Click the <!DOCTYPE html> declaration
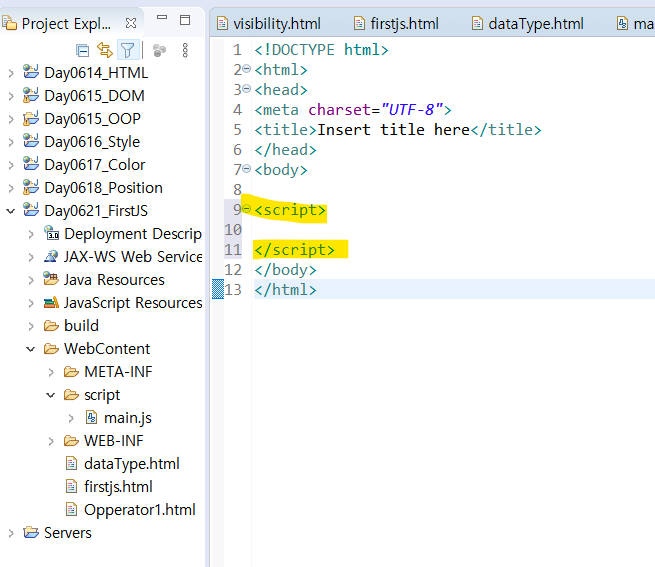655x567 pixels. (321, 50)
